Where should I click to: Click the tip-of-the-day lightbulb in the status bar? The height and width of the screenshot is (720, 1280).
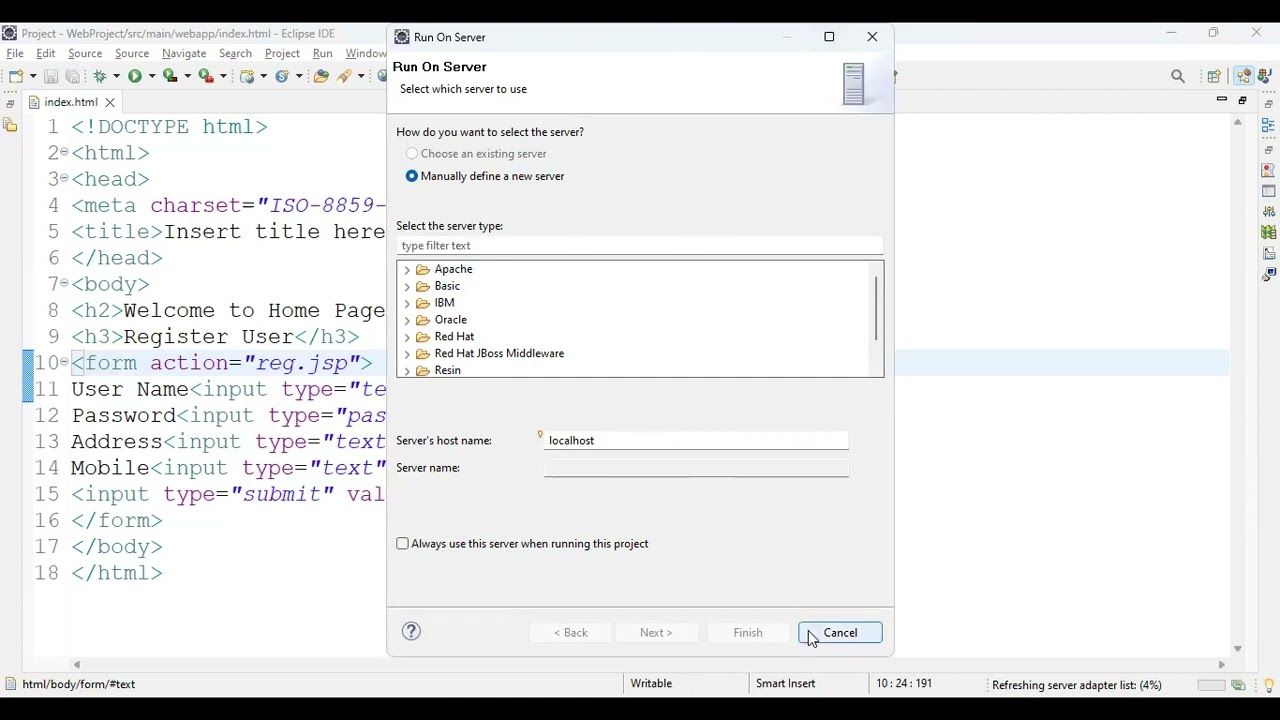coord(1269,685)
